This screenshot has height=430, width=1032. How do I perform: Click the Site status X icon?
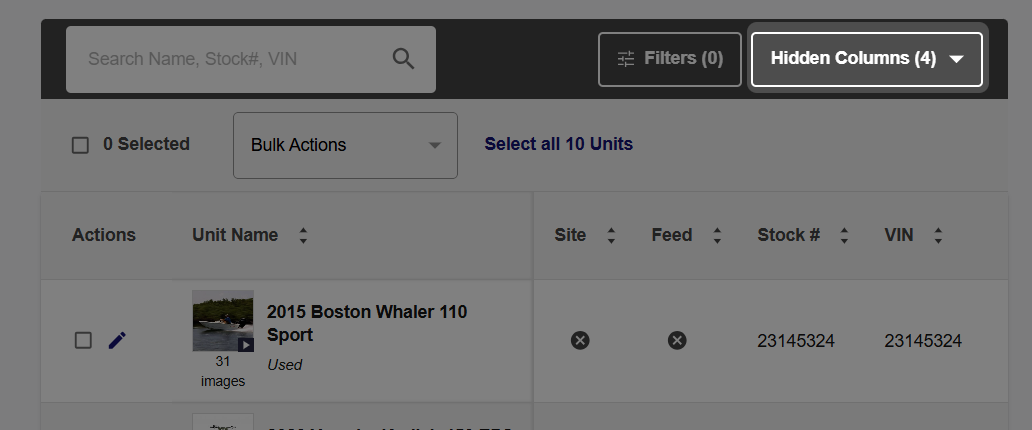tap(580, 340)
